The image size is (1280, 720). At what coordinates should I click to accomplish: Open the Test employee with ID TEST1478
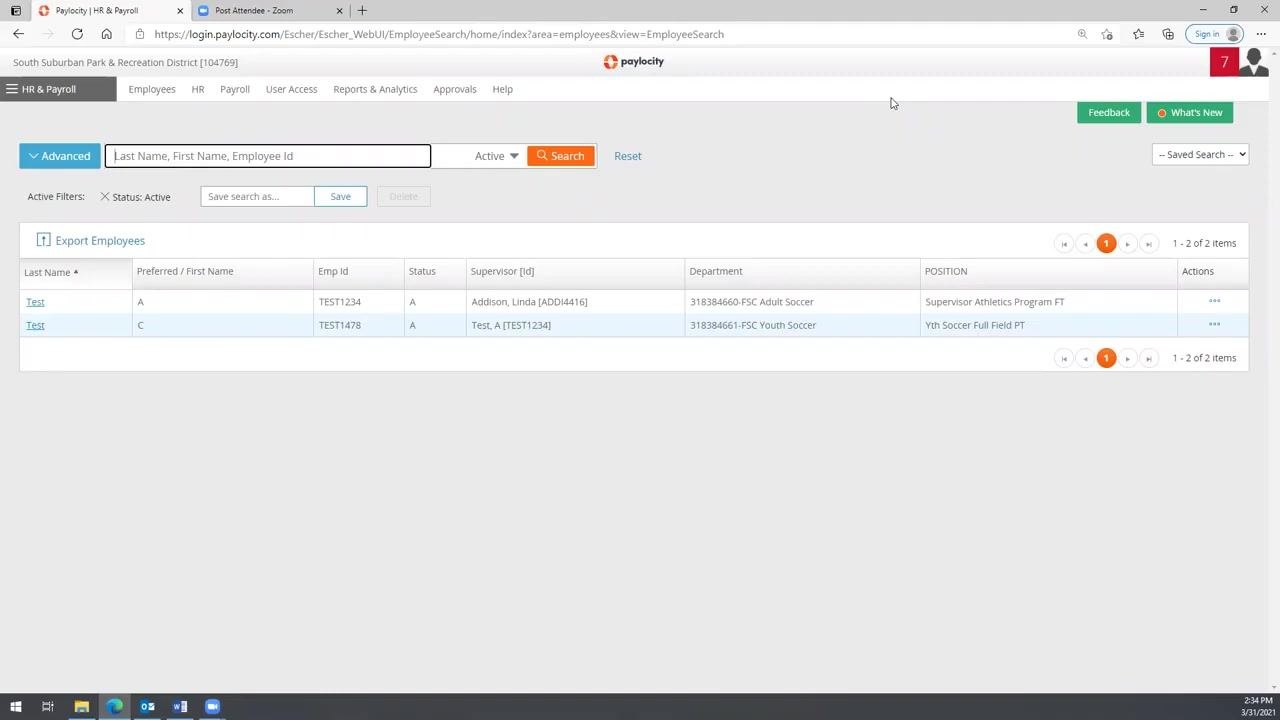(35, 325)
